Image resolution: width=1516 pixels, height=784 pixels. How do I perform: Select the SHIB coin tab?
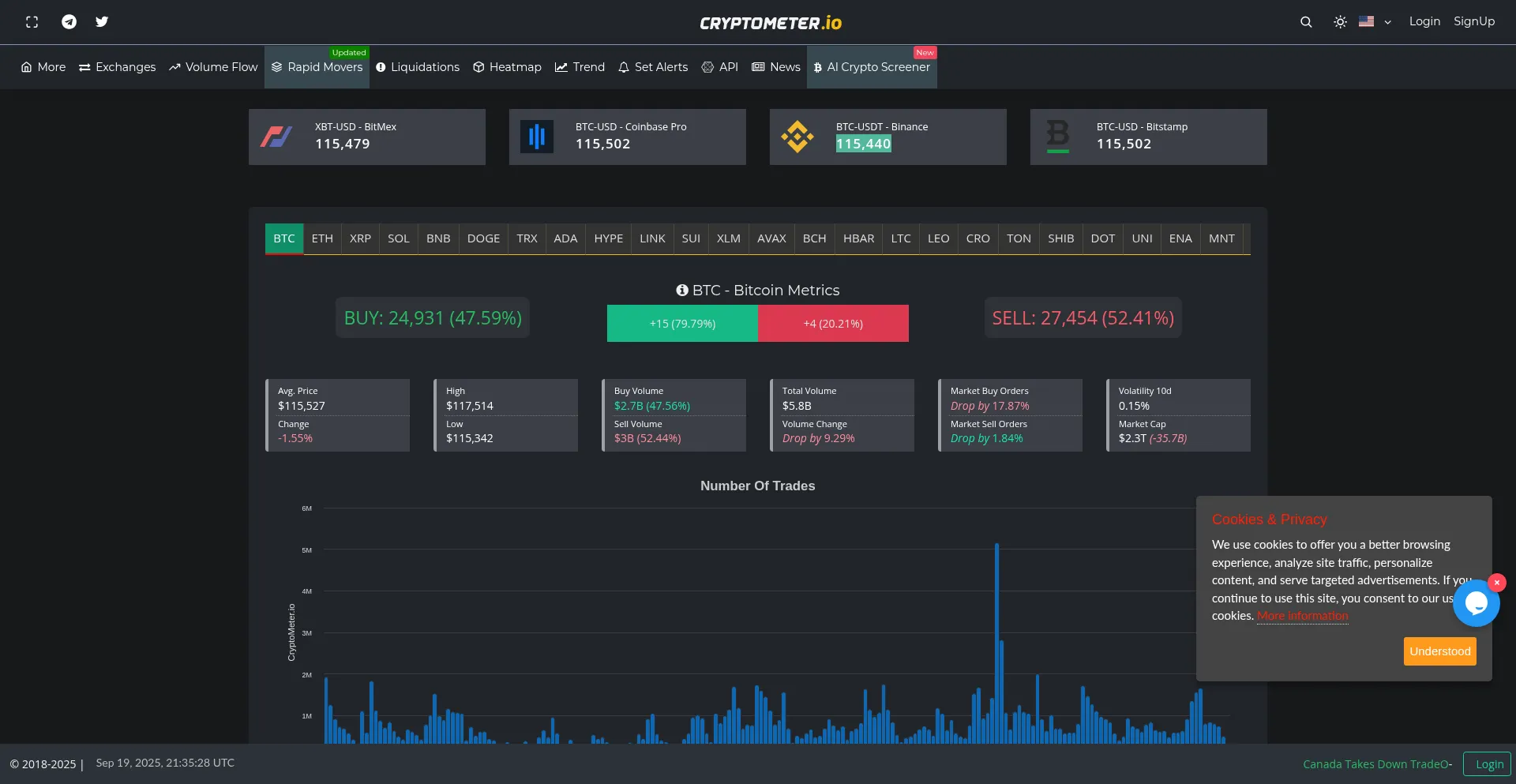tap(1061, 238)
